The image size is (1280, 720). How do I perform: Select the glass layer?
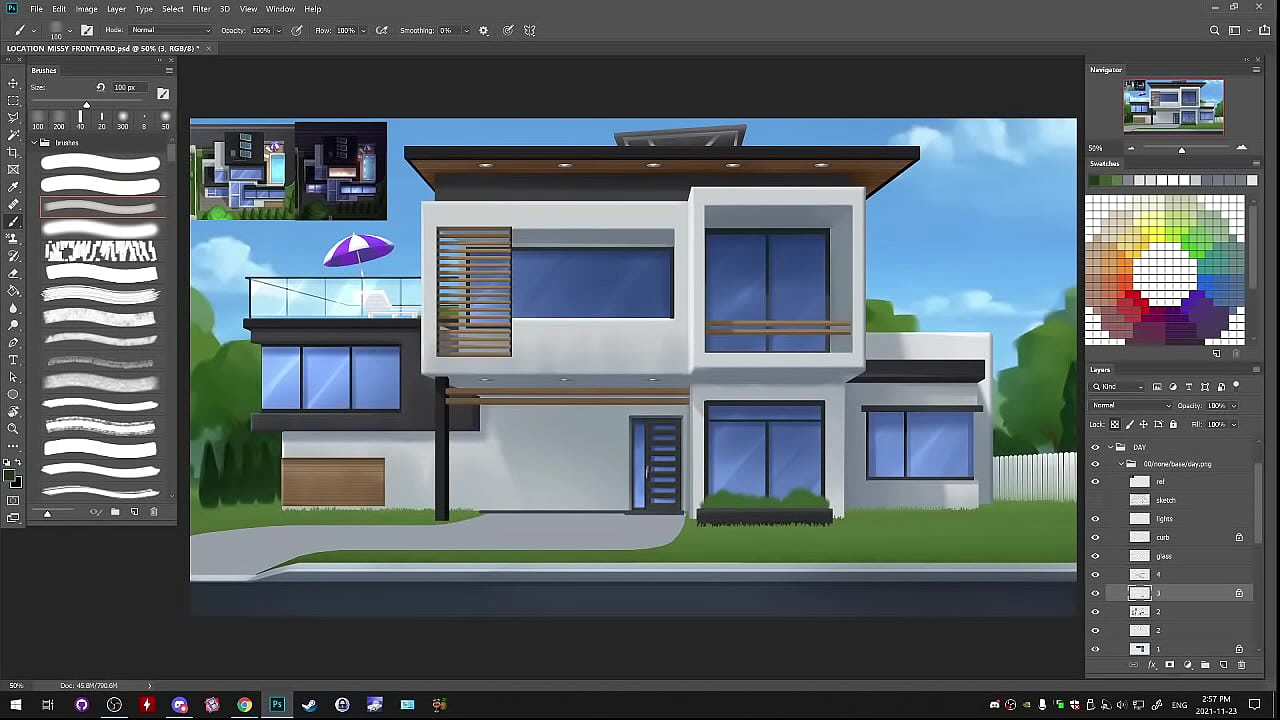point(1164,556)
